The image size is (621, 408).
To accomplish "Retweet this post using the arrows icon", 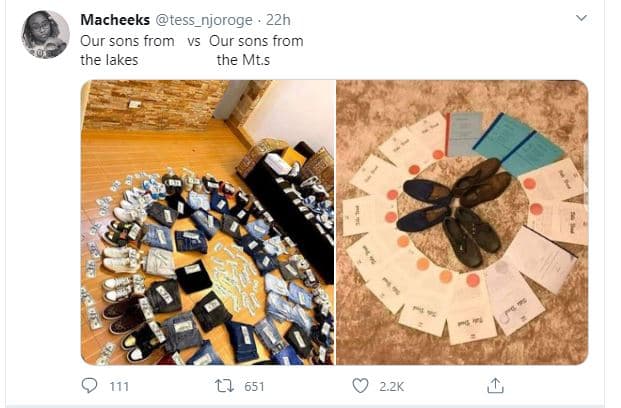I will 226,386.
